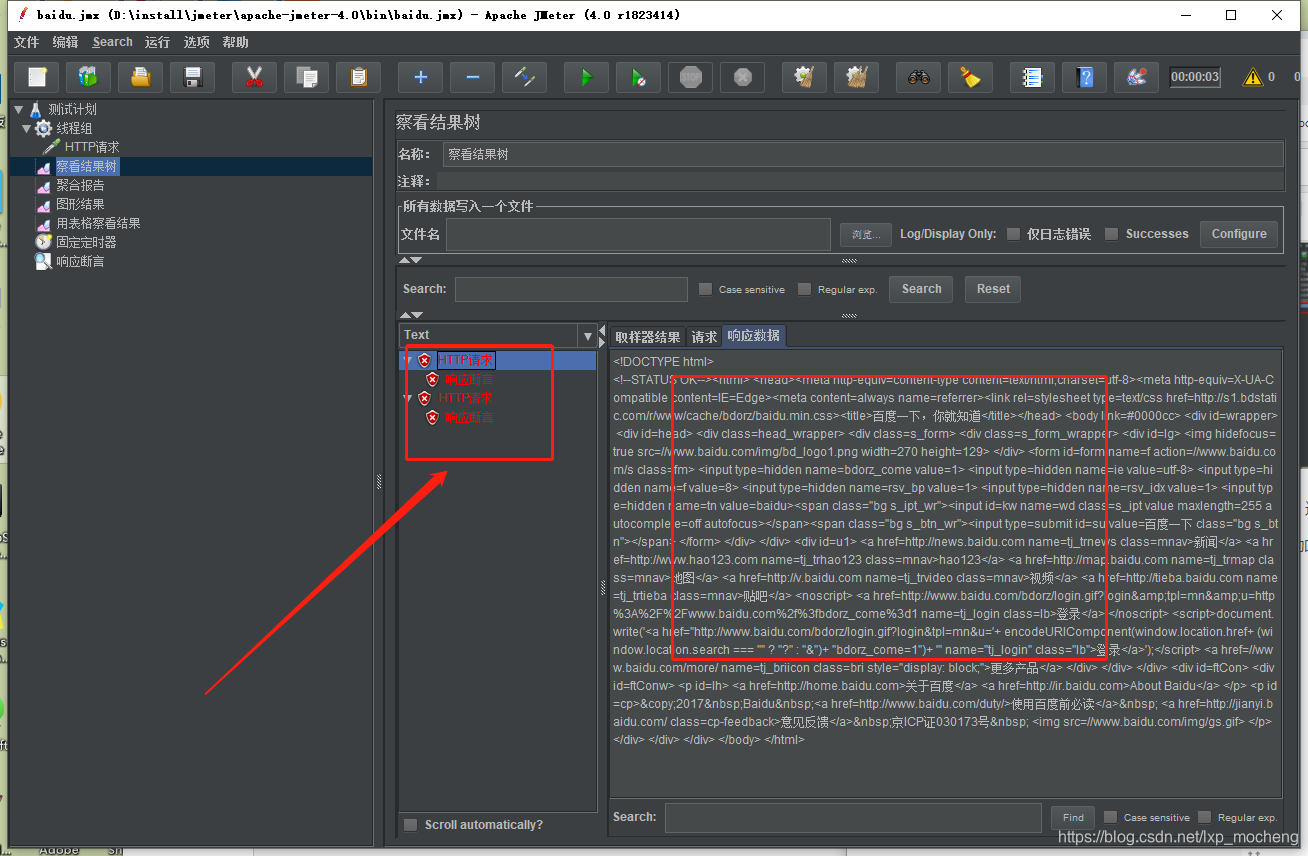Click the 浏览 browse button
The height and width of the screenshot is (856, 1308).
tap(865, 234)
